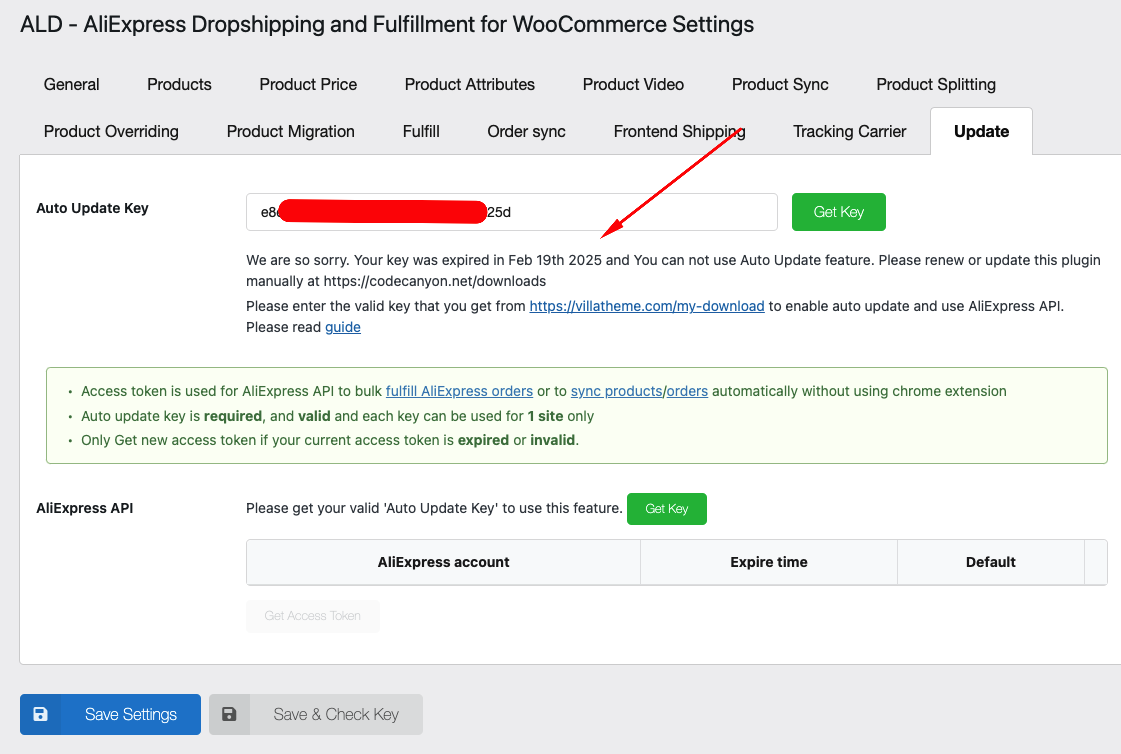Open the Product Price tab
Screen dimensions: 1121x754
tap(308, 84)
